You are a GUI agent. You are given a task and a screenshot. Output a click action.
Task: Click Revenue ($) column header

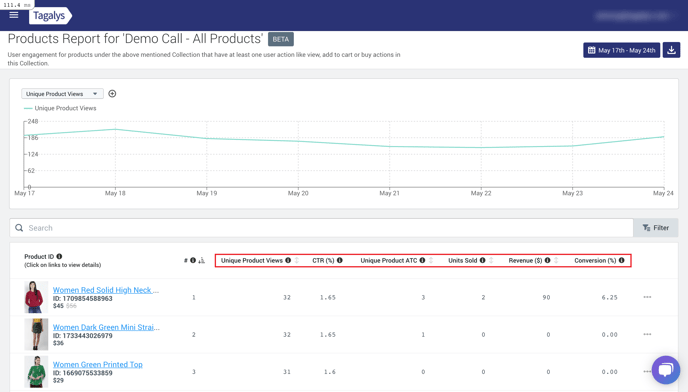pos(525,260)
